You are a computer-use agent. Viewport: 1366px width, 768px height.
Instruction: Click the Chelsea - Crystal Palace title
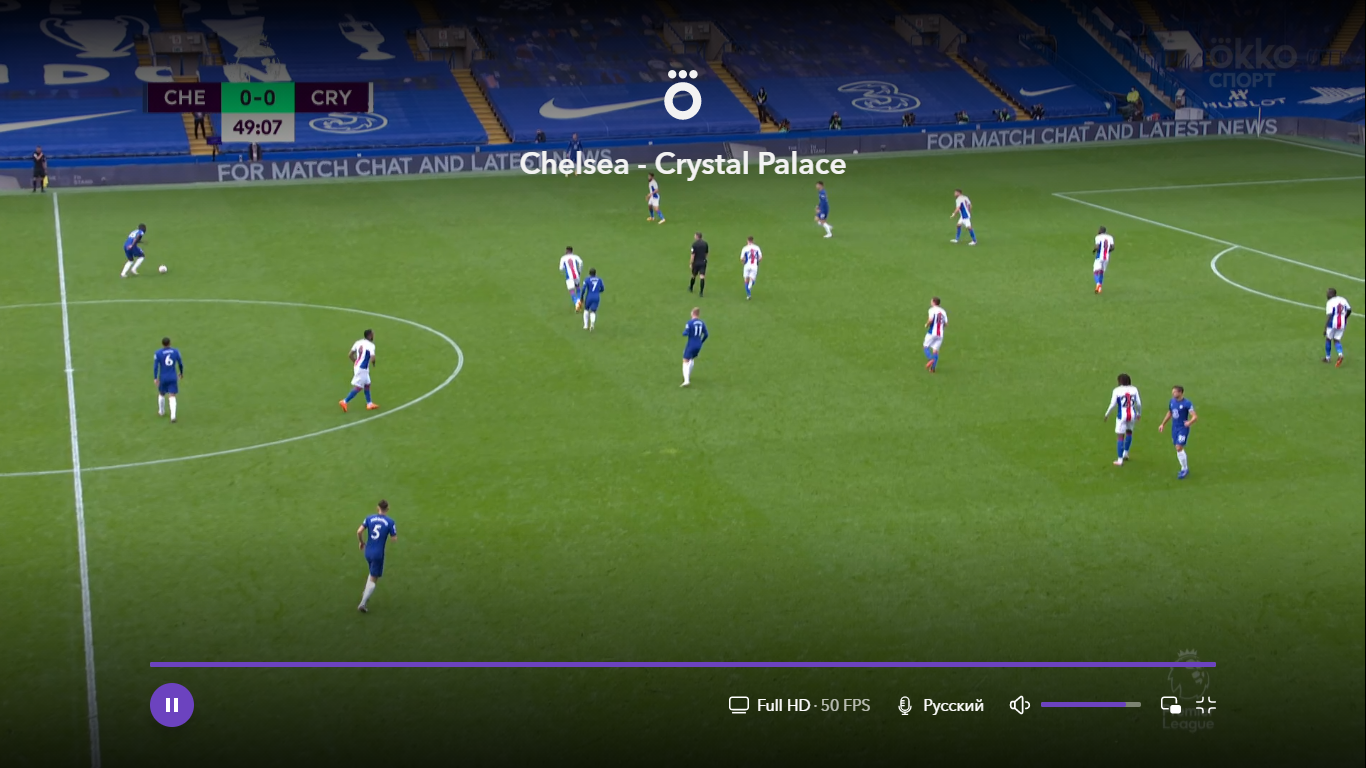pyautogui.click(x=683, y=164)
